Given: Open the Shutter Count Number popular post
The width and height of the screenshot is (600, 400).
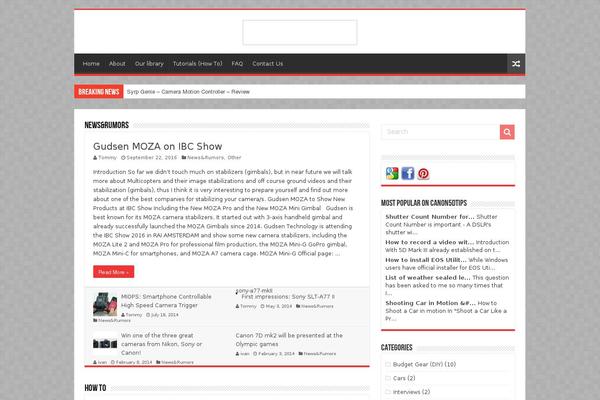Looking at the screenshot, I should 430,217.
